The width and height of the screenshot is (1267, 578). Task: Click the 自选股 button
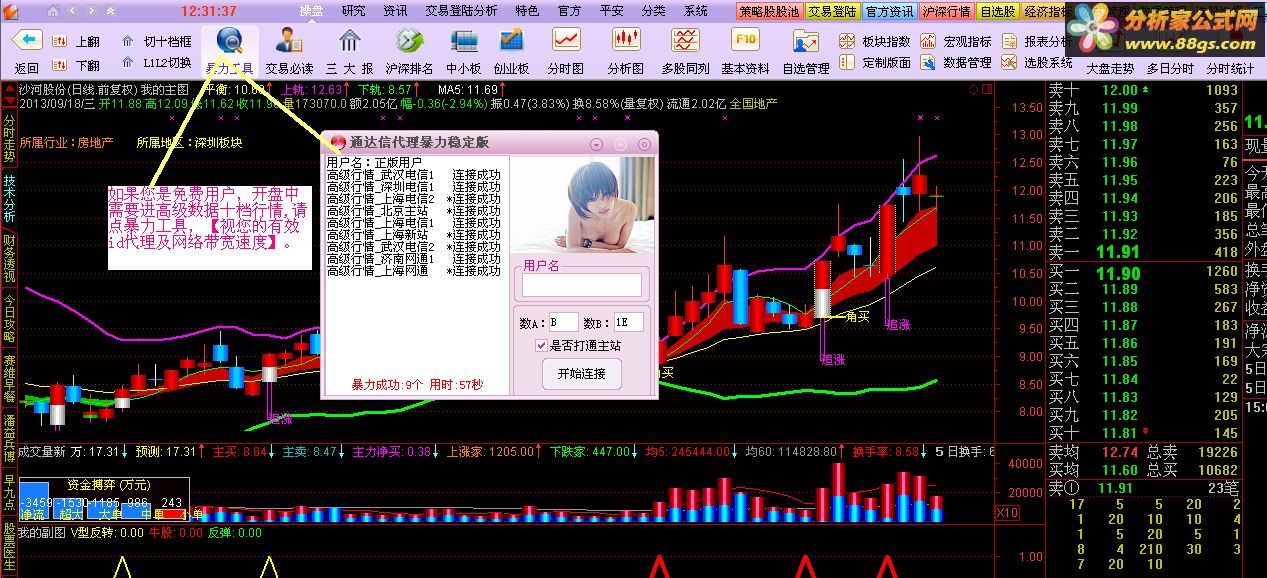(x=997, y=12)
